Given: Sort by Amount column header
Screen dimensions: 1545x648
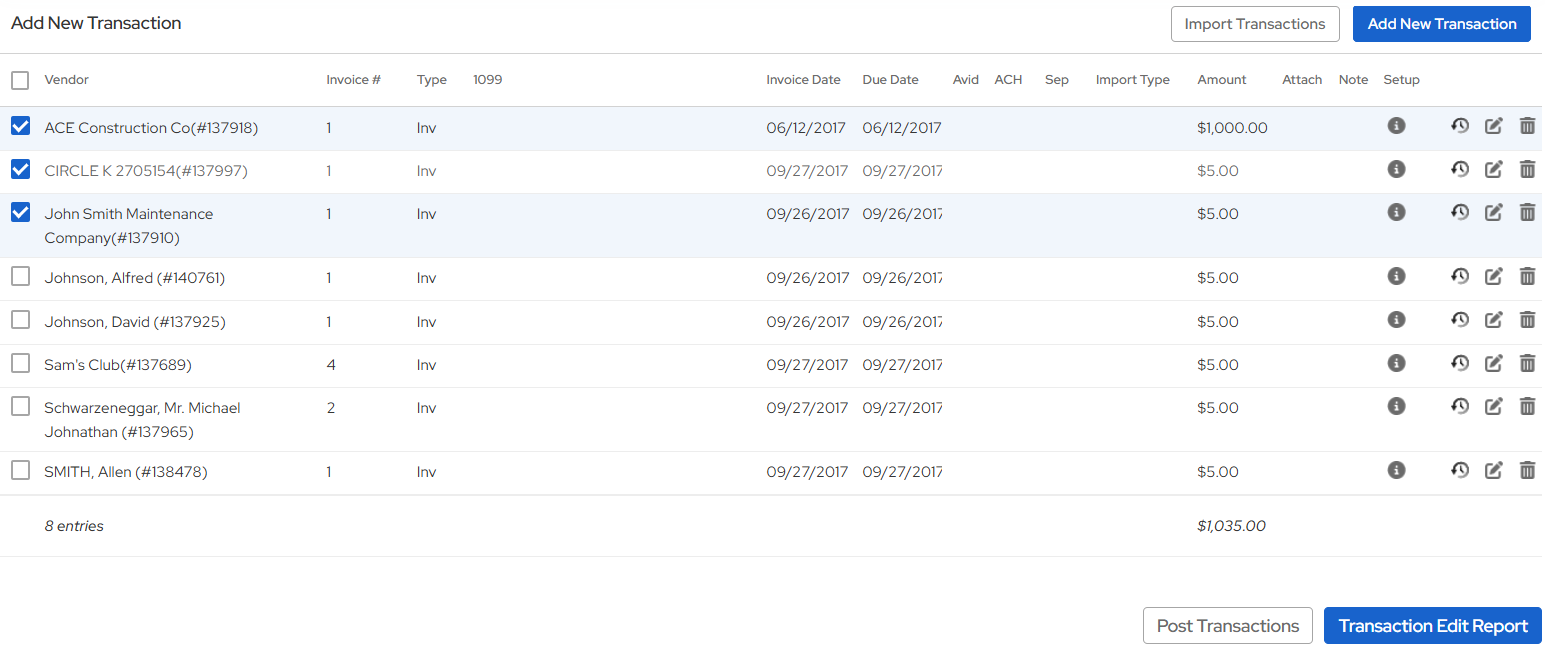Looking at the screenshot, I should tap(1221, 80).
